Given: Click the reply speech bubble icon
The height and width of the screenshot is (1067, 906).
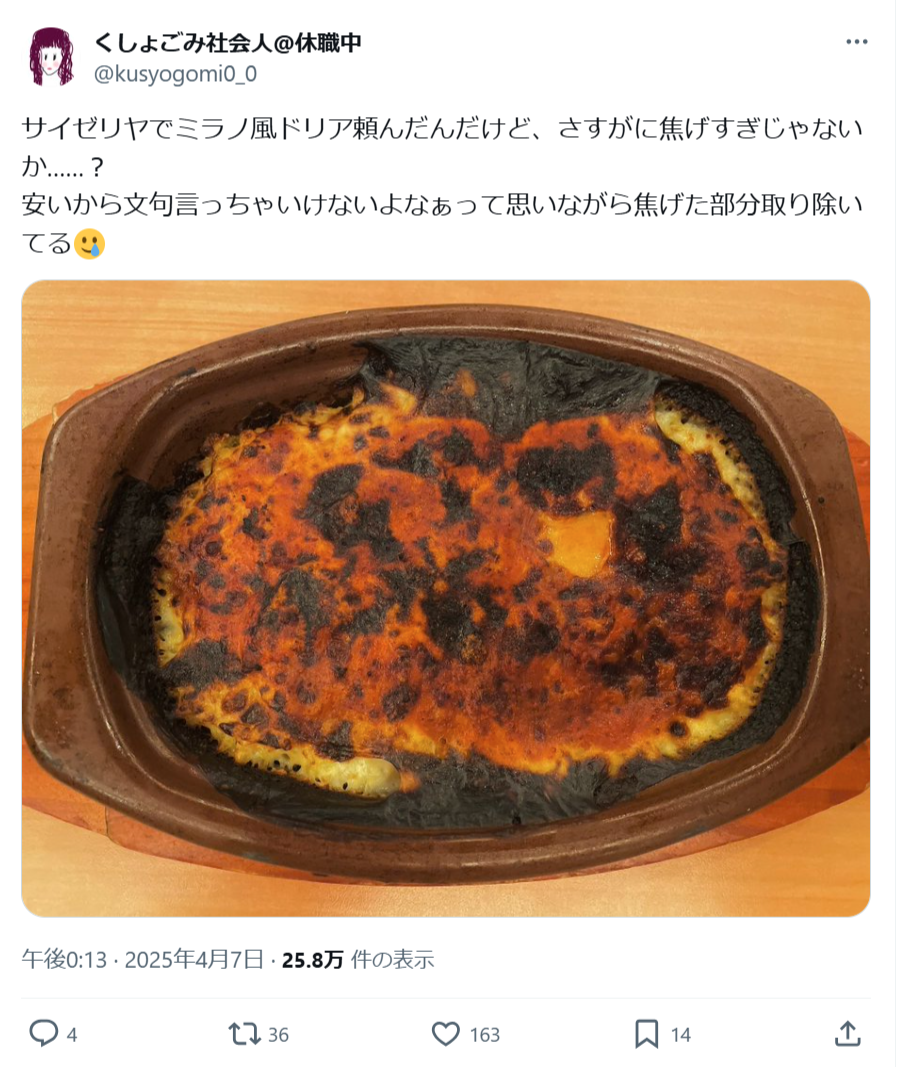Looking at the screenshot, I should 44,1034.
